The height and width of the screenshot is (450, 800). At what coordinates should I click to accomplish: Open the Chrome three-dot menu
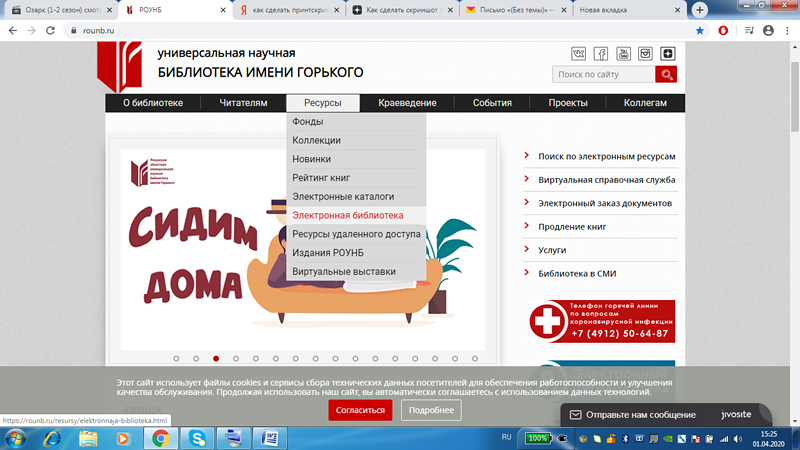click(784, 31)
